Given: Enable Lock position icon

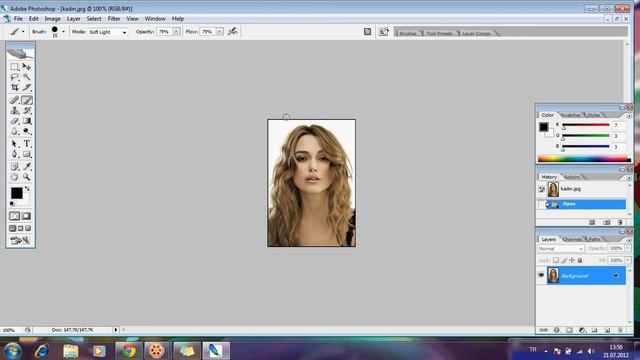Looking at the screenshot, I should pyautogui.click(x=572, y=260).
